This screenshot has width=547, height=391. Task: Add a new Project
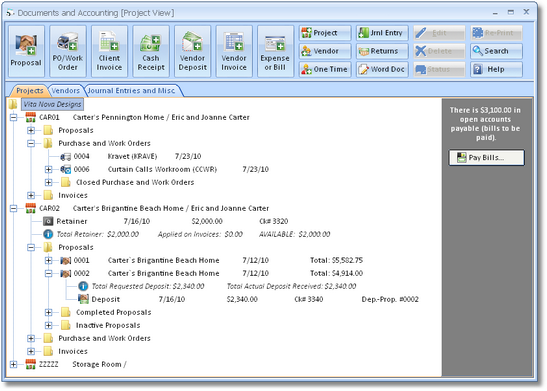[x=325, y=33]
